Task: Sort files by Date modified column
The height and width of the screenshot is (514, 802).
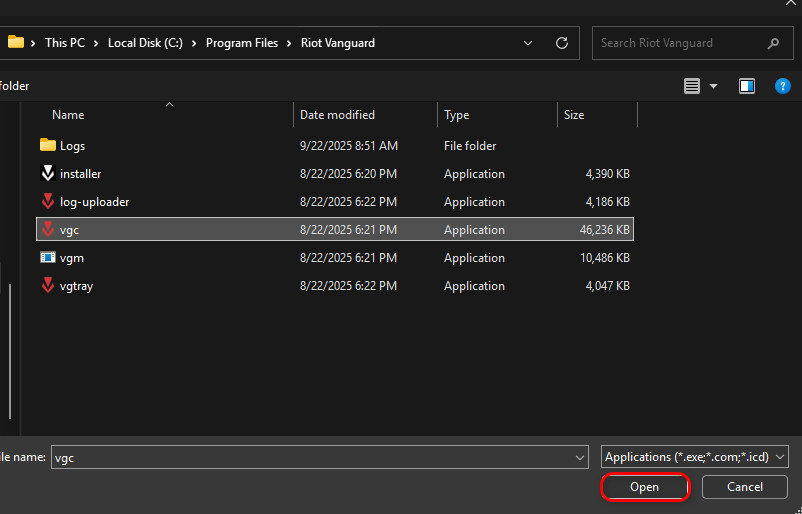Action: [x=337, y=115]
